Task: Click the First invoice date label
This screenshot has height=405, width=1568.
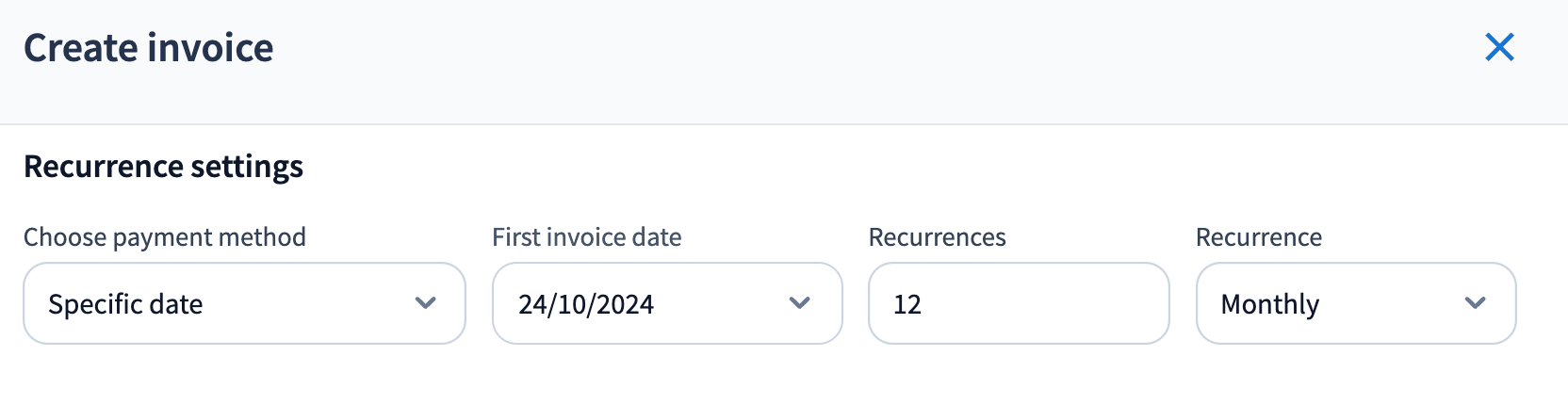Action: coord(586,237)
